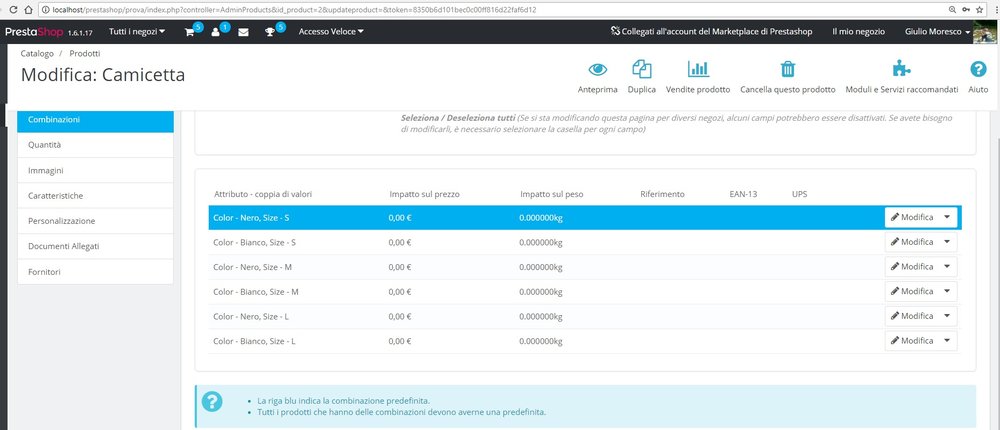Open the Accesso Veloce dropdown

point(331,31)
